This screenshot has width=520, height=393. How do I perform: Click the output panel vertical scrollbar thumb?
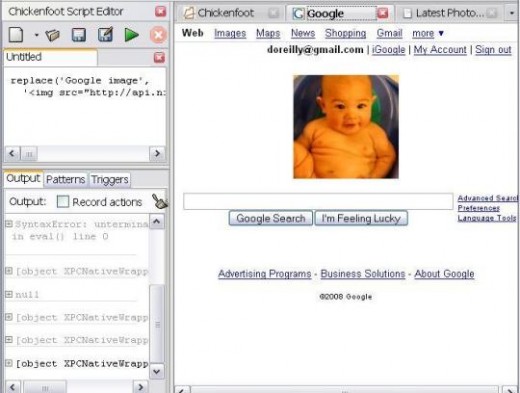tap(157, 324)
